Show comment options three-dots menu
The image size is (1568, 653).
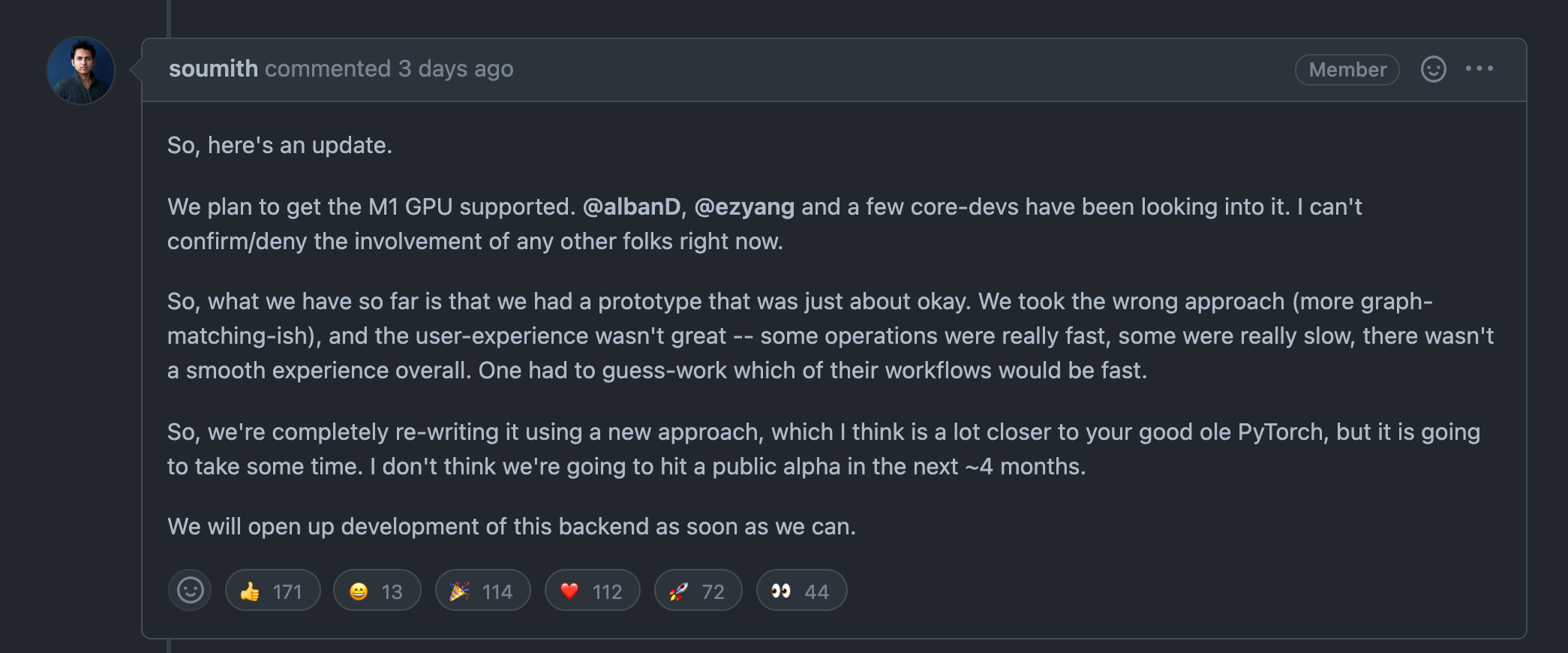[x=1479, y=69]
